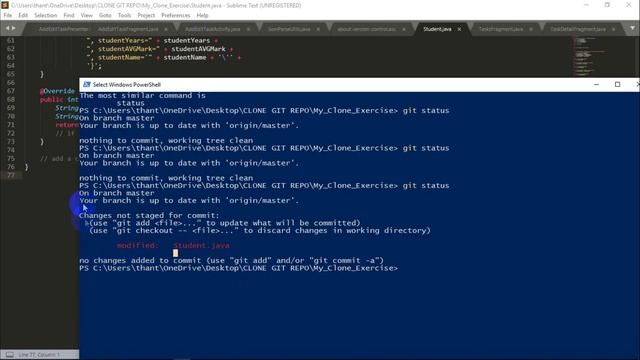
Task: Open the Find menu
Action: pyautogui.click(x=69, y=15)
